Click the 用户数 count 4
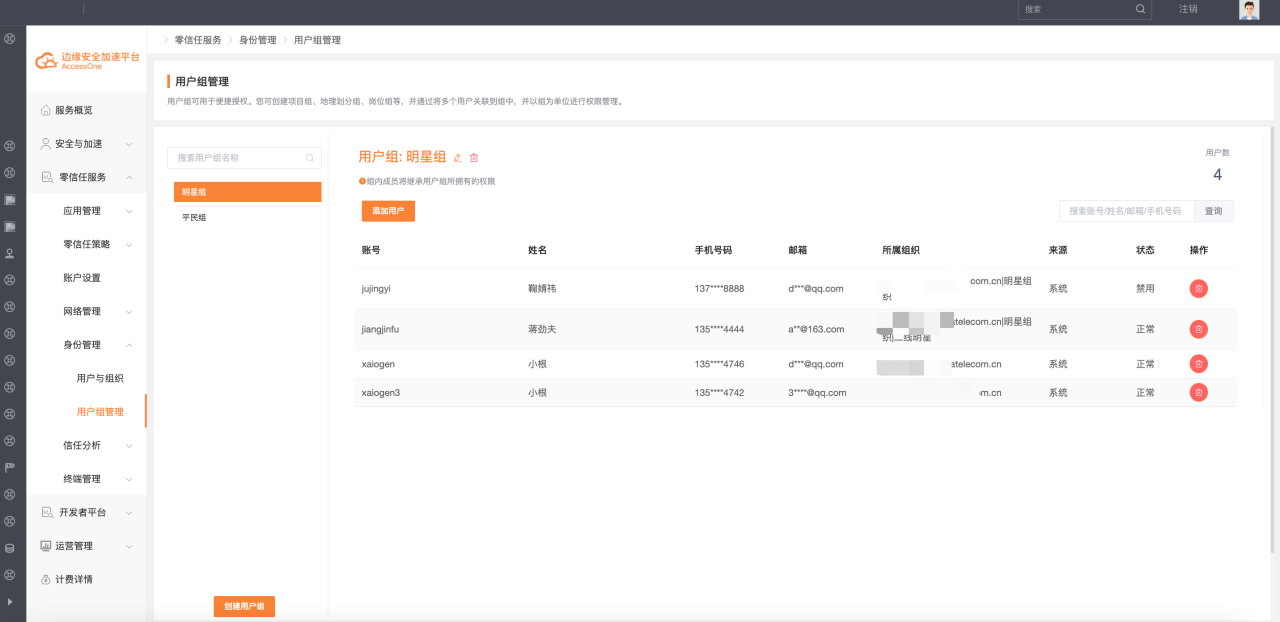Image resolution: width=1280 pixels, height=622 pixels. point(1217,175)
